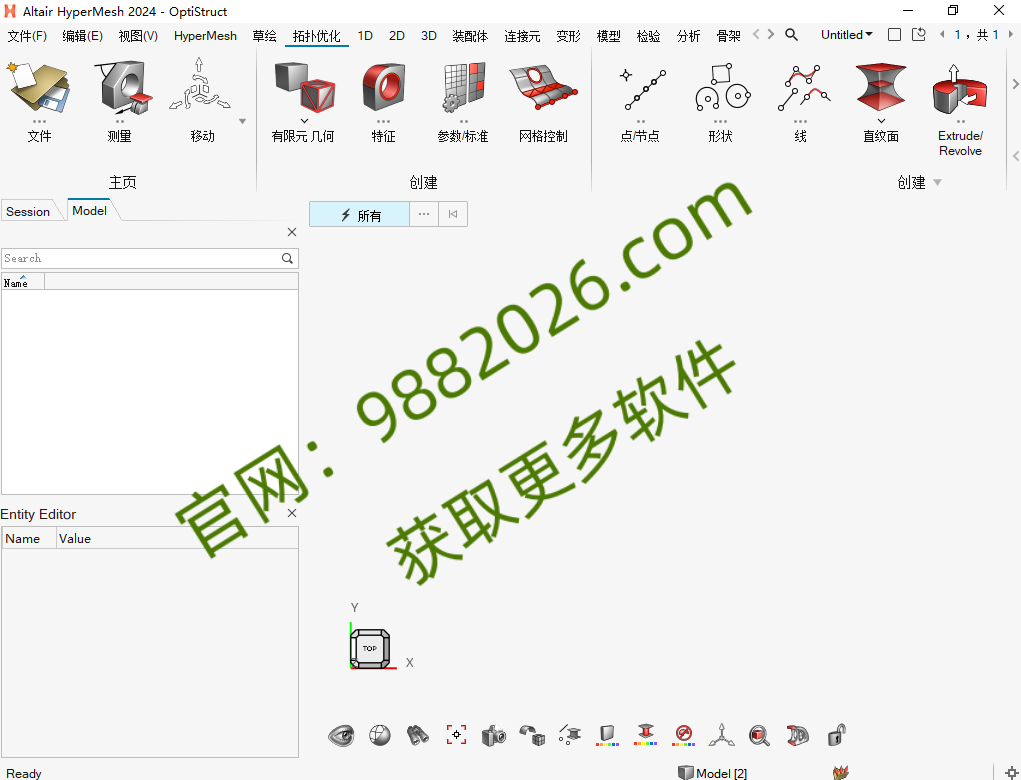Open the Untitled page name dropdown
The height and width of the screenshot is (780, 1021).
click(846, 35)
